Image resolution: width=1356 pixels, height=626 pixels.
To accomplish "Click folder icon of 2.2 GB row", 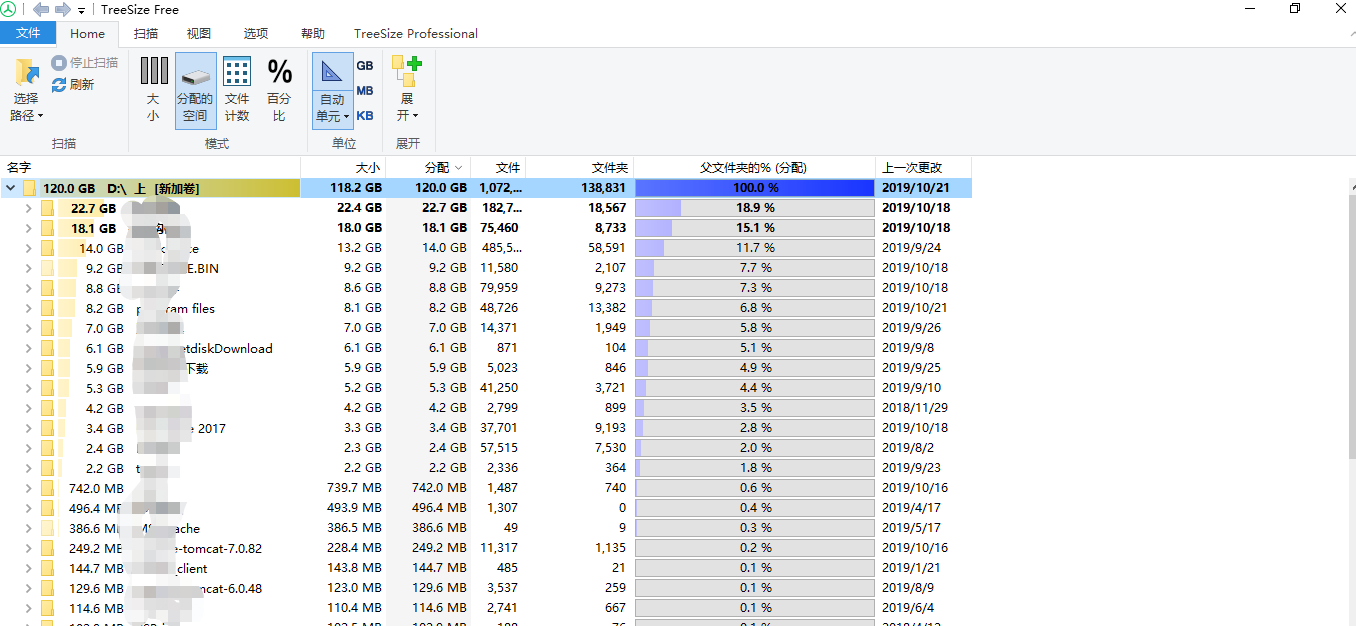I will [47, 468].
